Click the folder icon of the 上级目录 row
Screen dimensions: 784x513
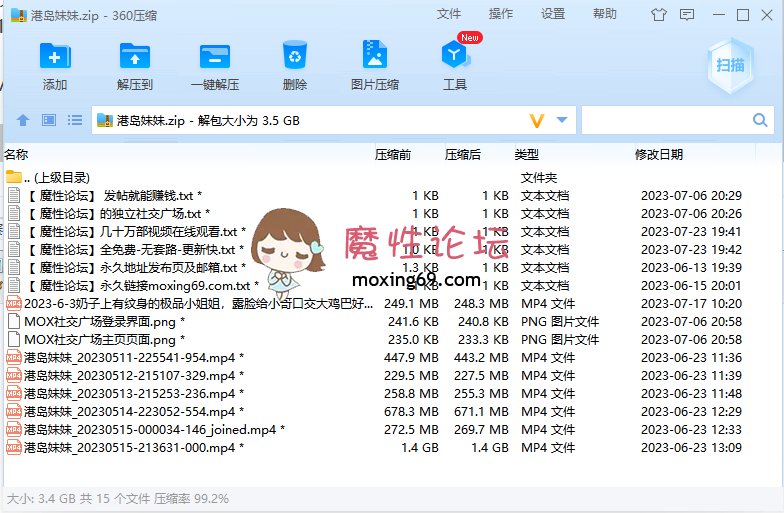(x=14, y=176)
